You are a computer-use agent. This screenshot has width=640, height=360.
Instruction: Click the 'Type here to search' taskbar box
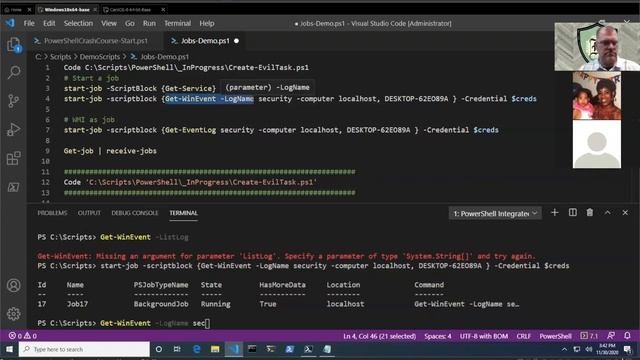pos(84,349)
